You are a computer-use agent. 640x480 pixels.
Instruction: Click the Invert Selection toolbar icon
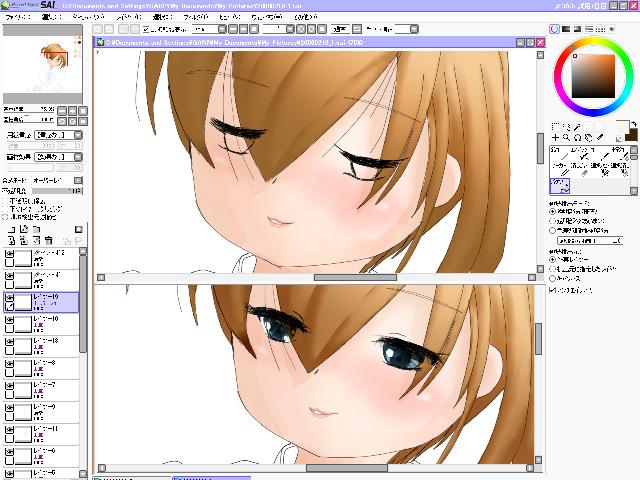point(134,29)
